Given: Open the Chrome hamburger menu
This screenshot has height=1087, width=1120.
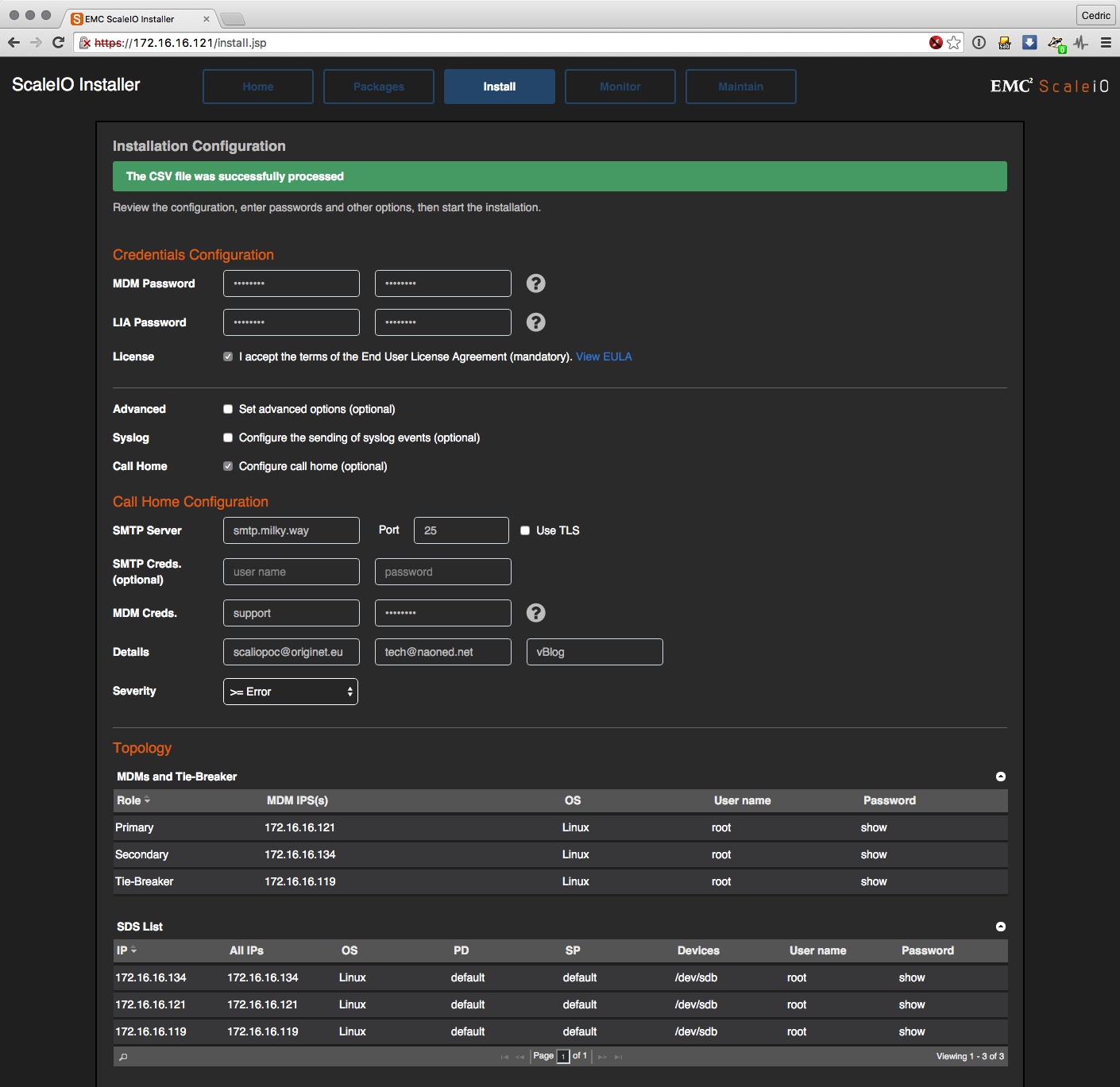Looking at the screenshot, I should tap(1106, 43).
